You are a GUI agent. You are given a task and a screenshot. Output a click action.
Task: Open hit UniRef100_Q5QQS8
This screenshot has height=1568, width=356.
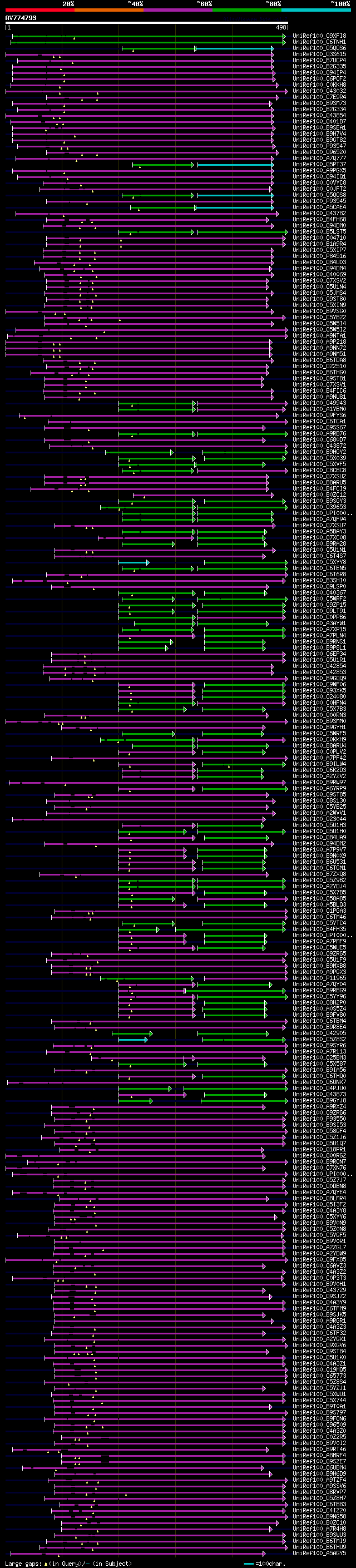pos(319,195)
